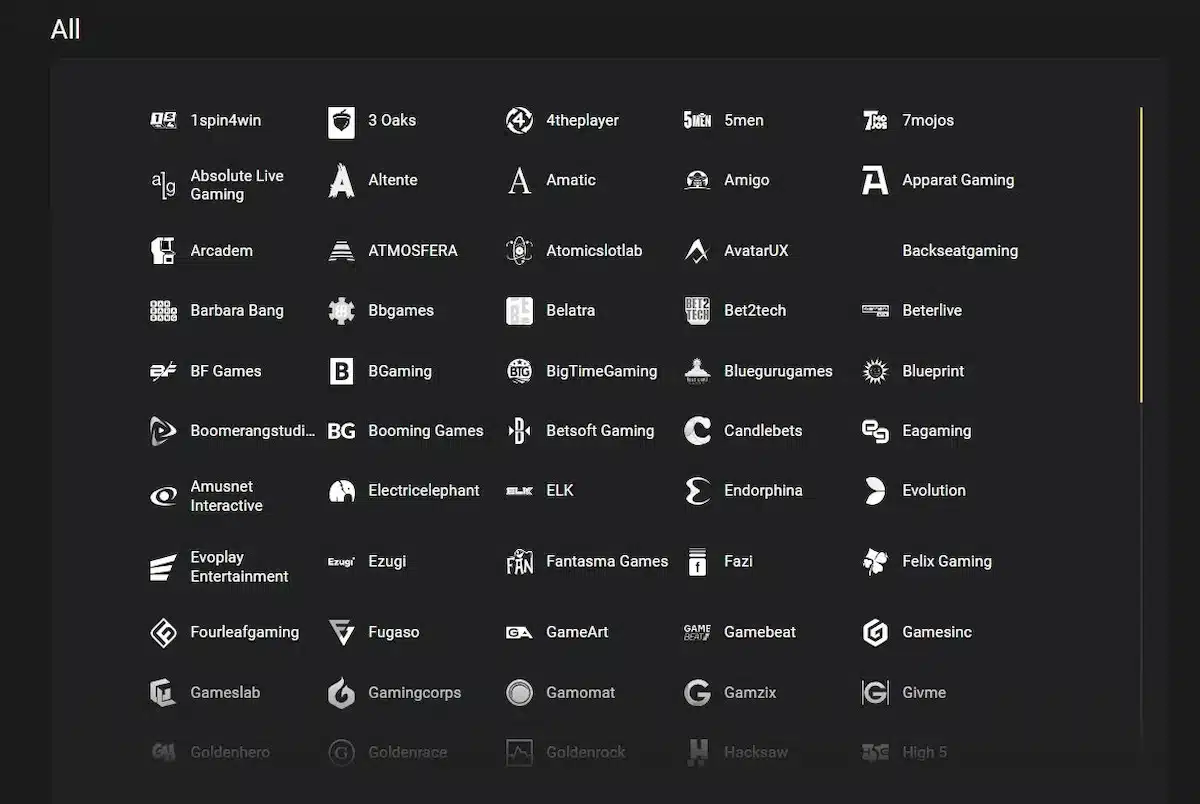Click the Atomicslotlab atom icon
The height and width of the screenshot is (804, 1200).
point(519,250)
